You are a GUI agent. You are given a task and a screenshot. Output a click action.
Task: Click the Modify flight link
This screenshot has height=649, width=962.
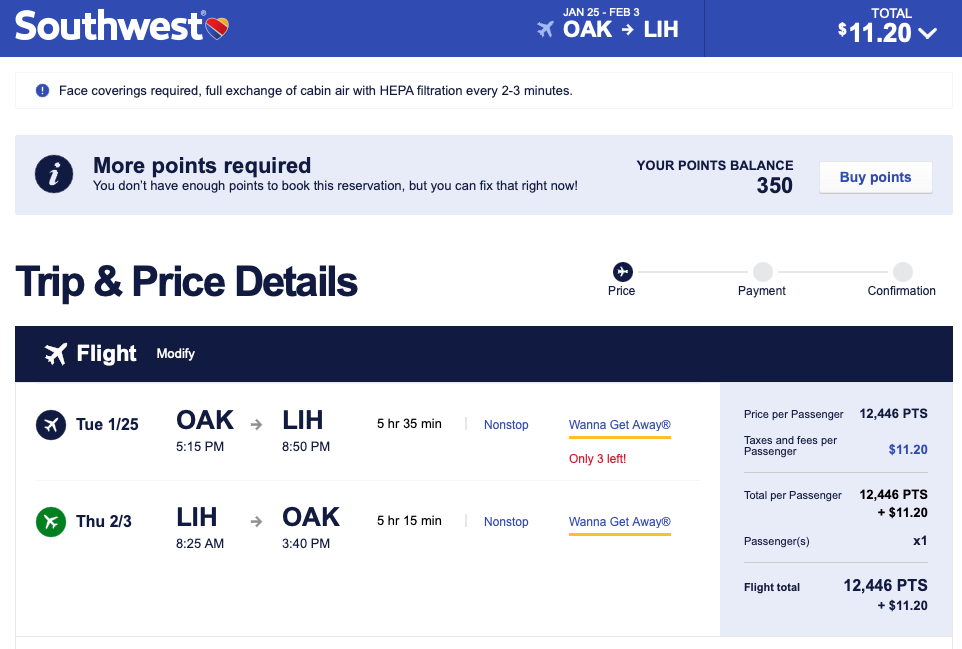click(x=176, y=354)
